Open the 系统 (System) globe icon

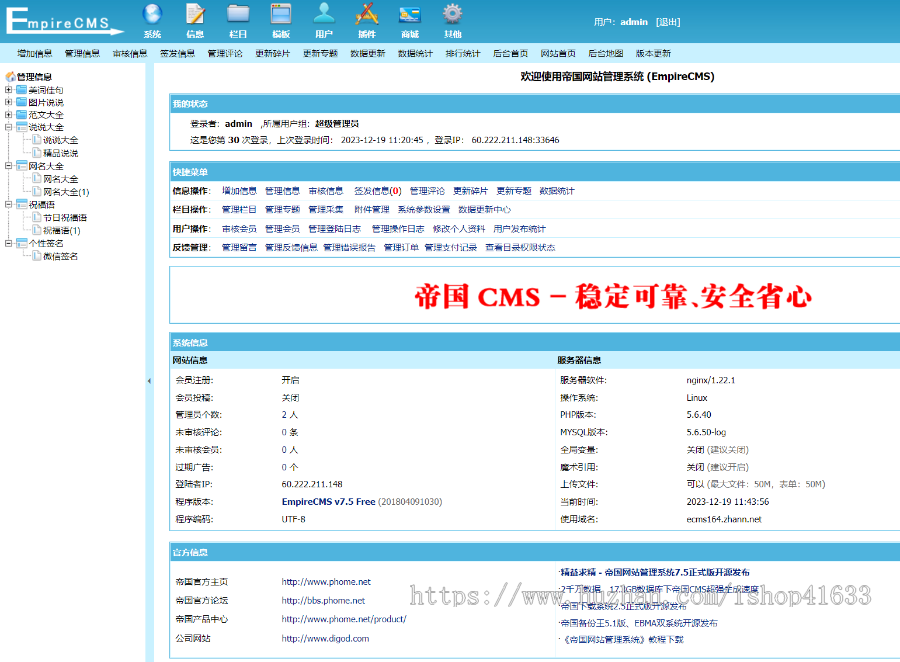152,14
